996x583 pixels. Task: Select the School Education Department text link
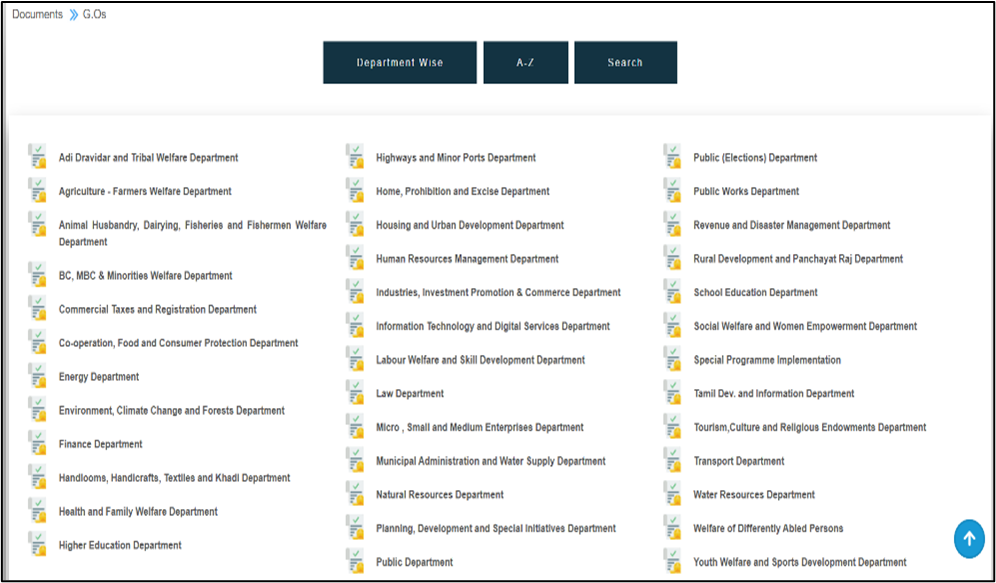point(756,292)
